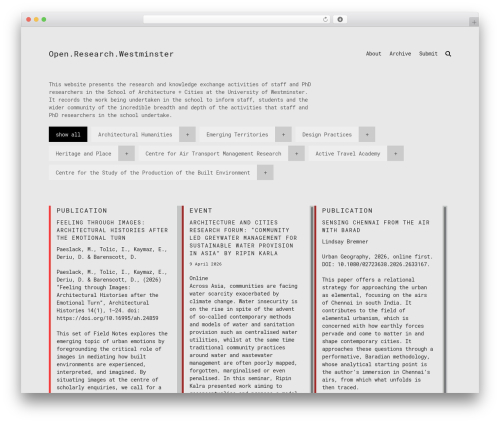Filter by Centre for Air Transport Management Research
Screen dimensions: 500x423
pyautogui.click(x=213, y=153)
